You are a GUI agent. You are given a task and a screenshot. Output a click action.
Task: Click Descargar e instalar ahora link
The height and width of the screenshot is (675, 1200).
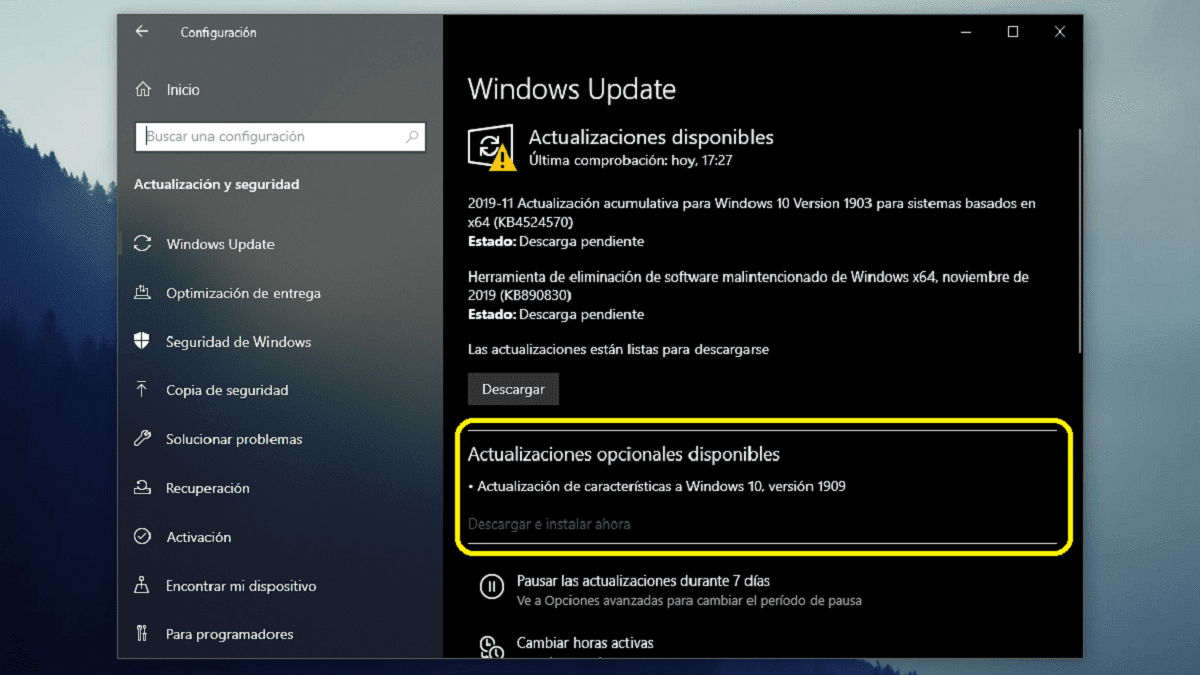tap(549, 524)
